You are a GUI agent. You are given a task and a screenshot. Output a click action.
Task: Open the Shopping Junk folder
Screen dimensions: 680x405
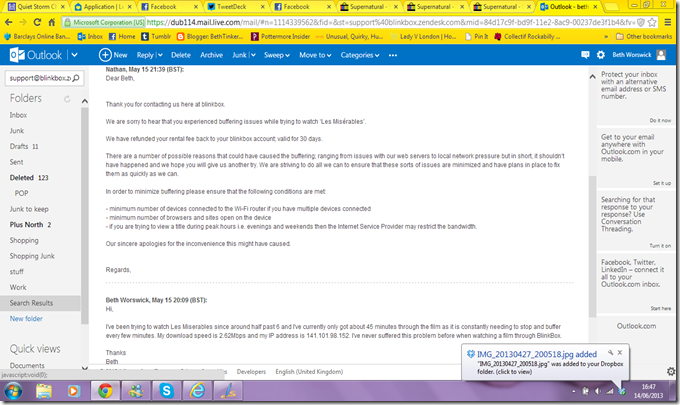(32, 256)
